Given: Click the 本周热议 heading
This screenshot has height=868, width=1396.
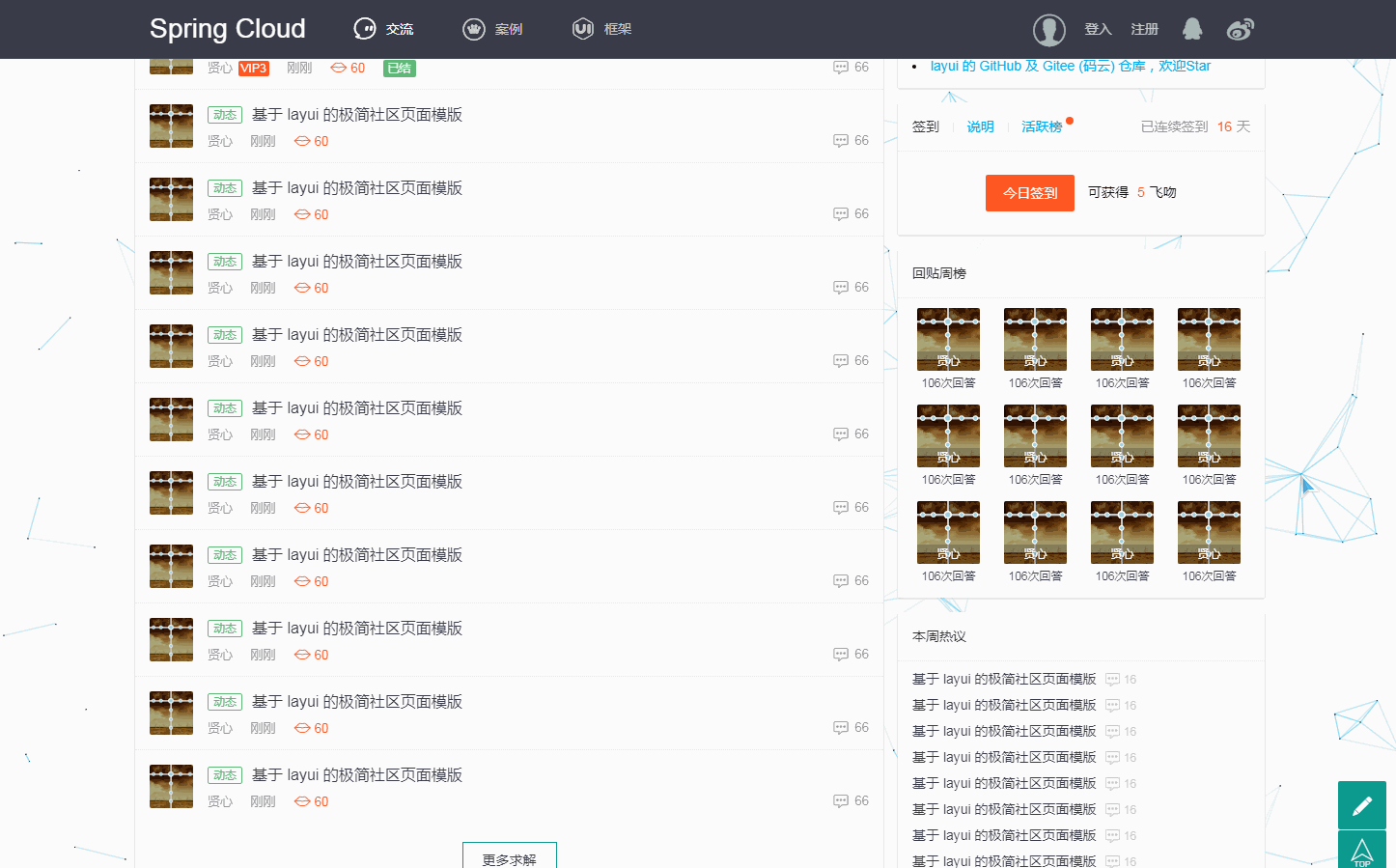Looking at the screenshot, I should (939, 636).
